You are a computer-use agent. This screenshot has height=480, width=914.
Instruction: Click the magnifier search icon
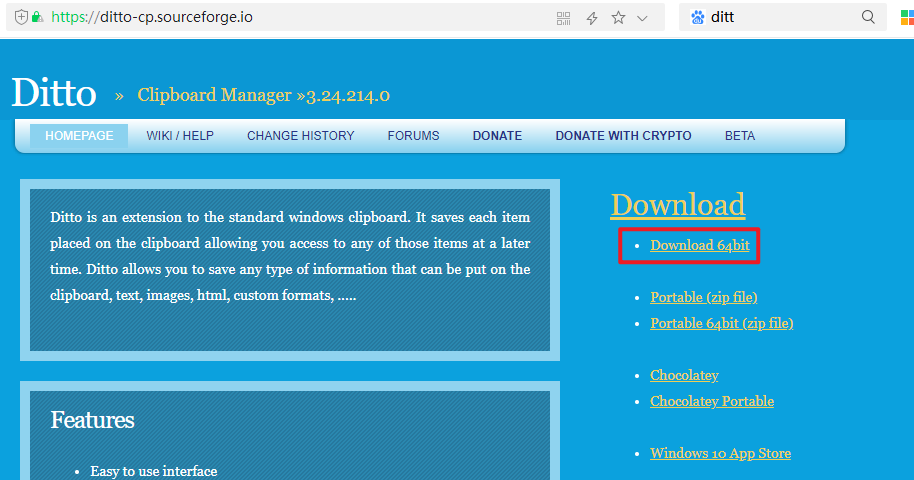point(868,17)
